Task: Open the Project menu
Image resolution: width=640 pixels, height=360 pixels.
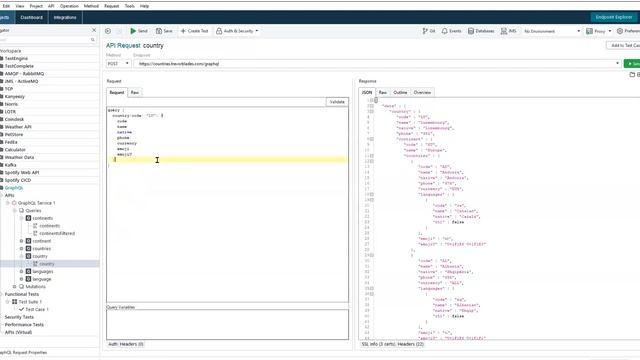Action: [x=36, y=6]
